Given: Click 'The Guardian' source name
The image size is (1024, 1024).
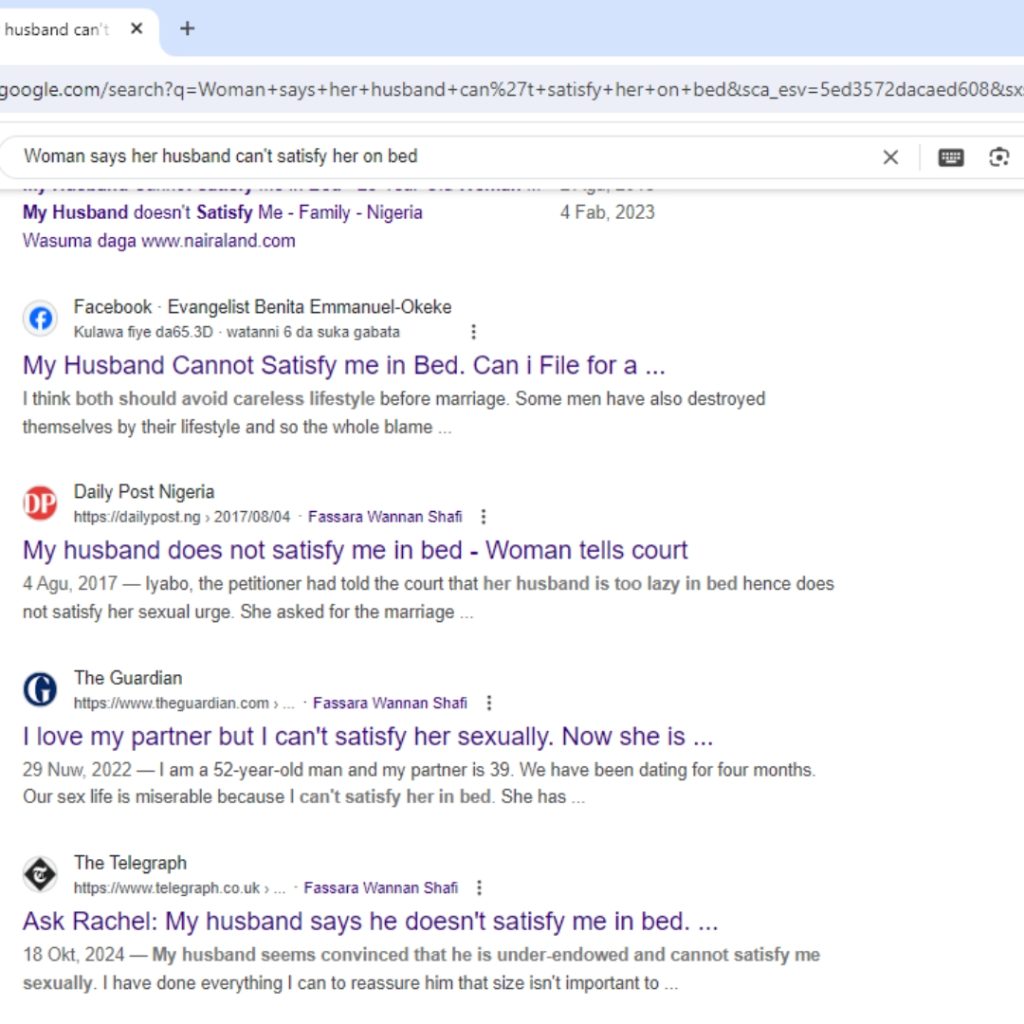Looking at the screenshot, I should tap(128, 677).
